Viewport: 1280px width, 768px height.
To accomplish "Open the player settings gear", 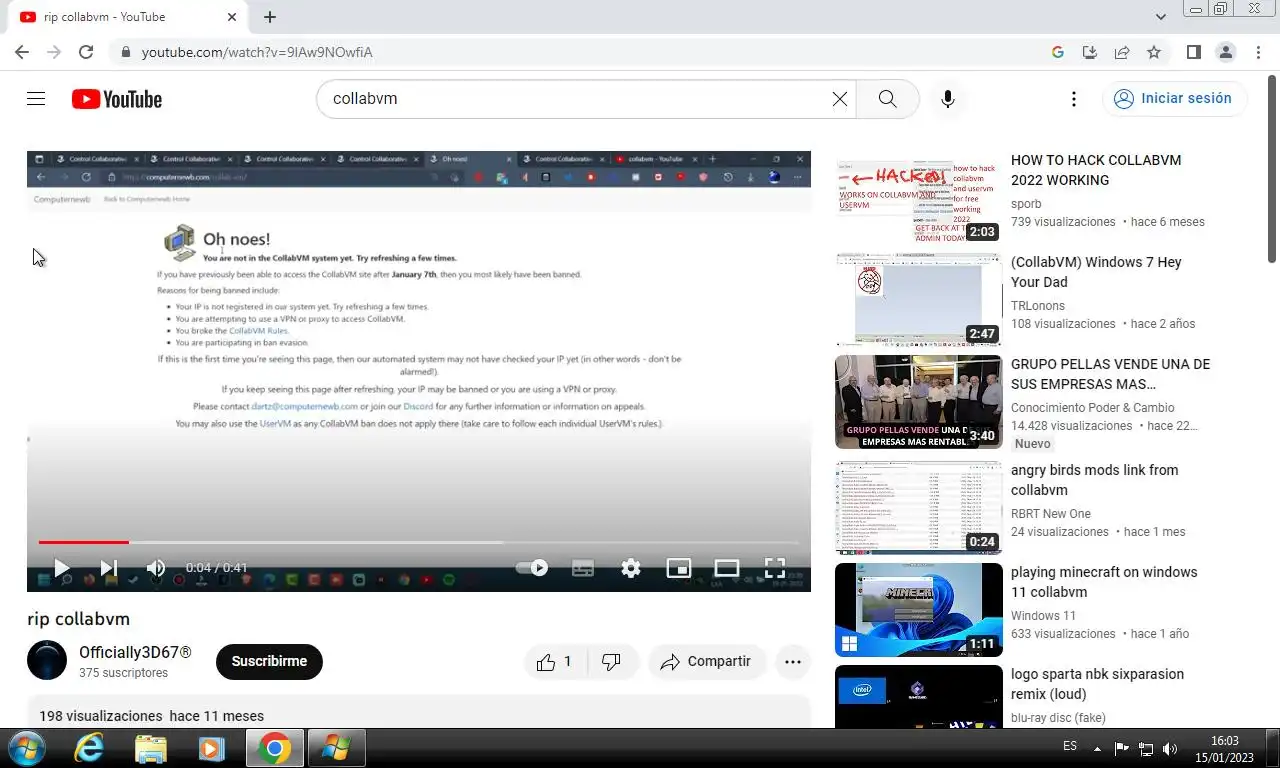I will coord(631,568).
